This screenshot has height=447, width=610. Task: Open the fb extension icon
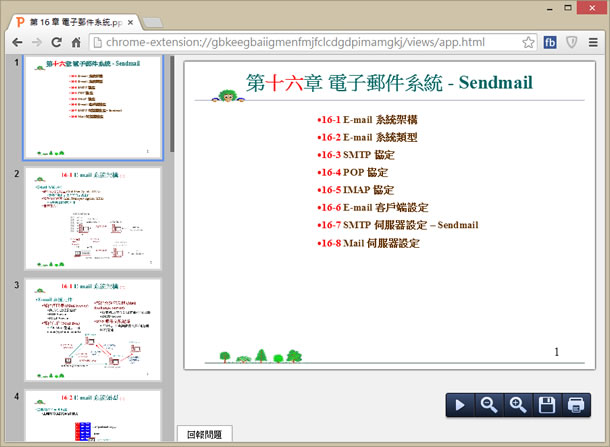tap(550, 42)
